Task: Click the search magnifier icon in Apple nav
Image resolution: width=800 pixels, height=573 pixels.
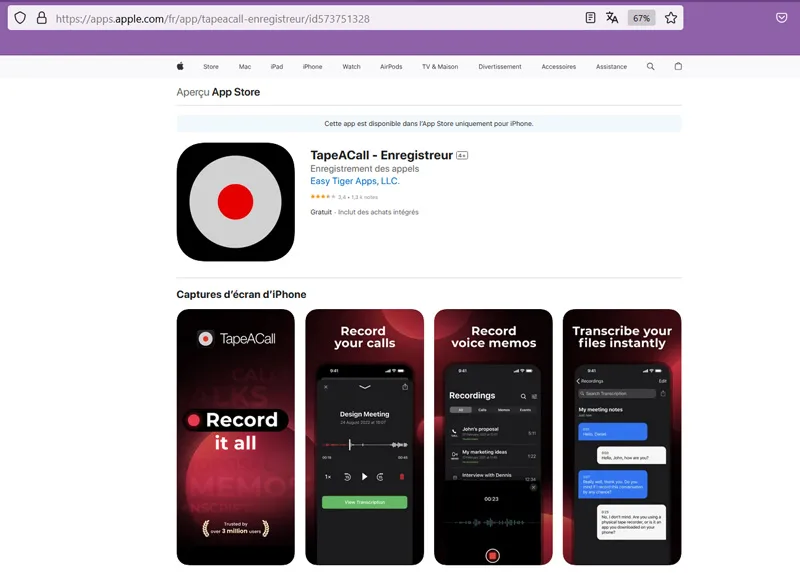Action: [x=651, y=66]
